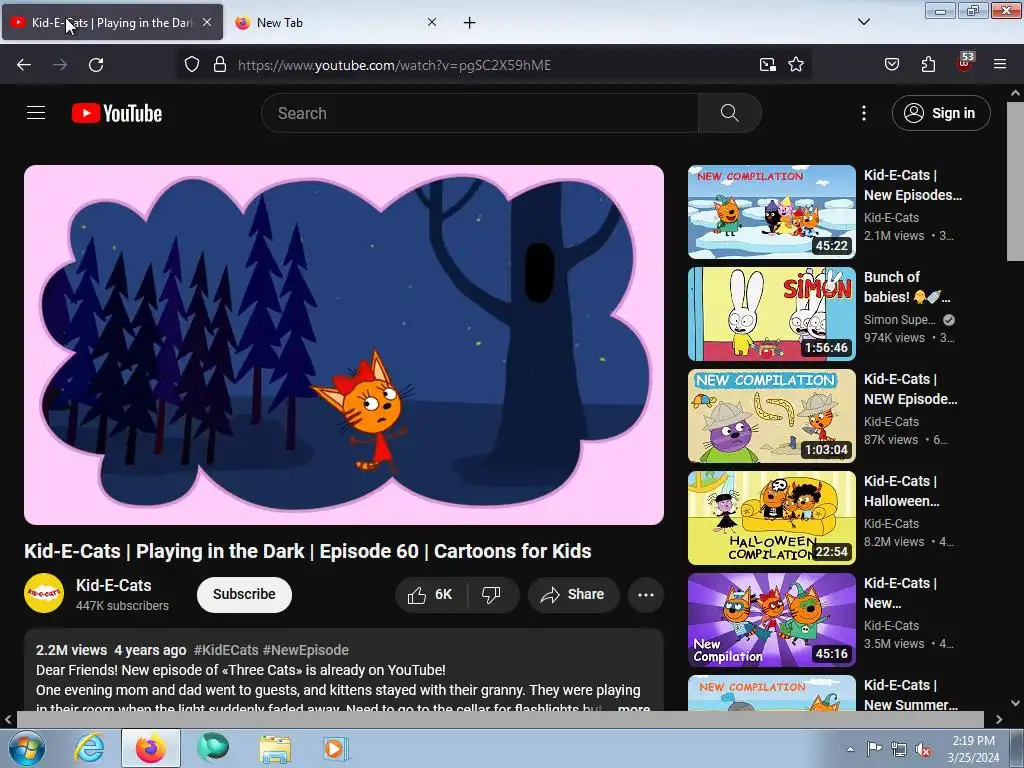Click 447K subscribers text
Screen dimensions: 1024x768
[x=122, y=606]
